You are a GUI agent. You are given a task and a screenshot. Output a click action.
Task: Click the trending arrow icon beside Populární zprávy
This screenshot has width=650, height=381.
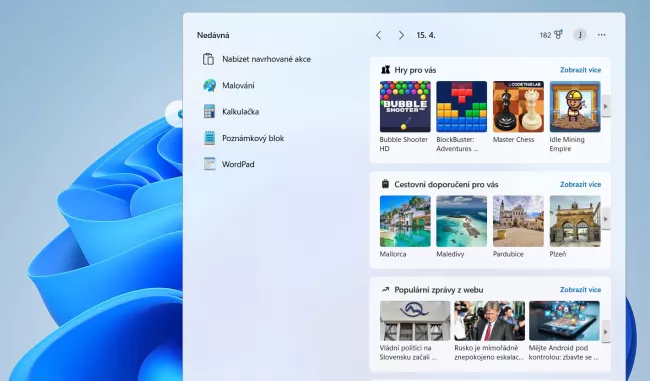coord(385,289)
